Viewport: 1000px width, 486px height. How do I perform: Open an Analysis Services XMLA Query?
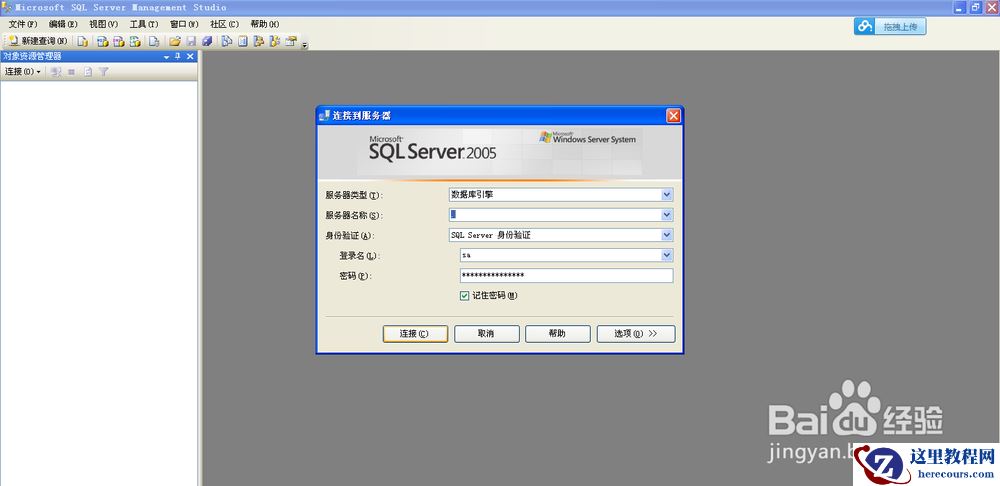[135, 41]
